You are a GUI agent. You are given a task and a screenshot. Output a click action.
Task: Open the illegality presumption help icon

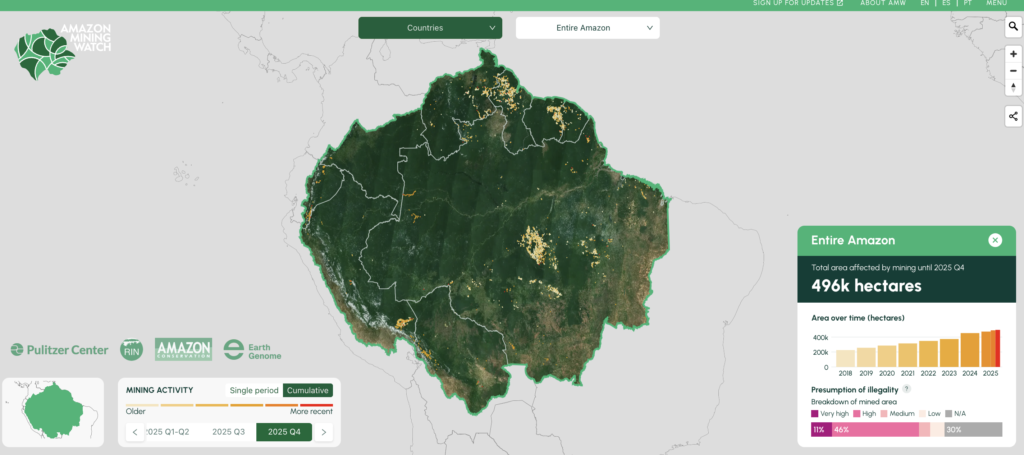tap(906, 389)
